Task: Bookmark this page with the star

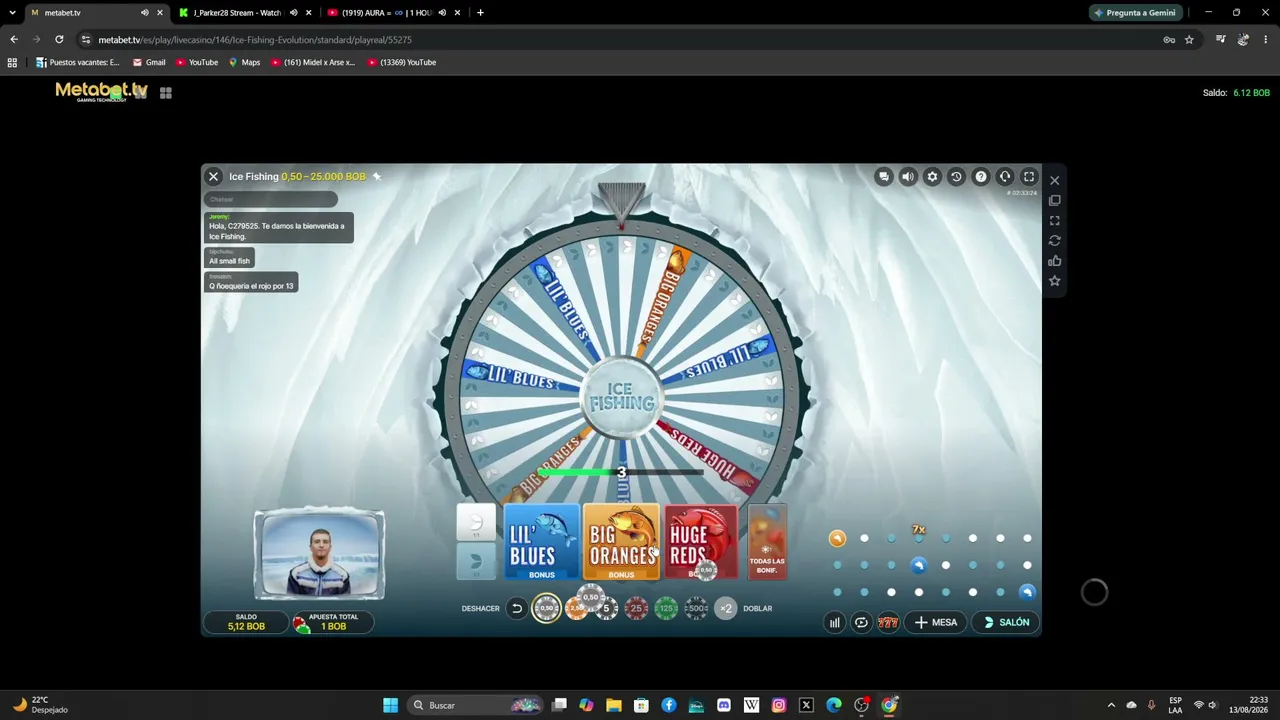Action: [1189, 40]
